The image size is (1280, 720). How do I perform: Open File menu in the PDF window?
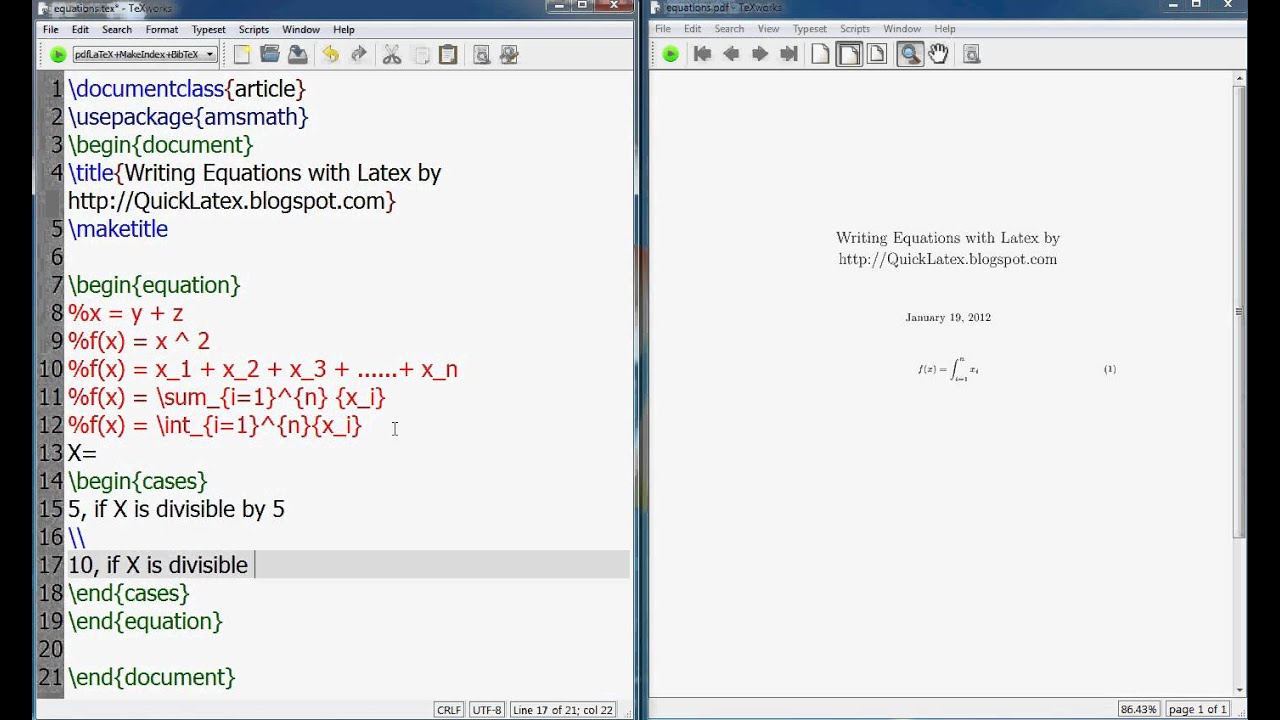663,29
